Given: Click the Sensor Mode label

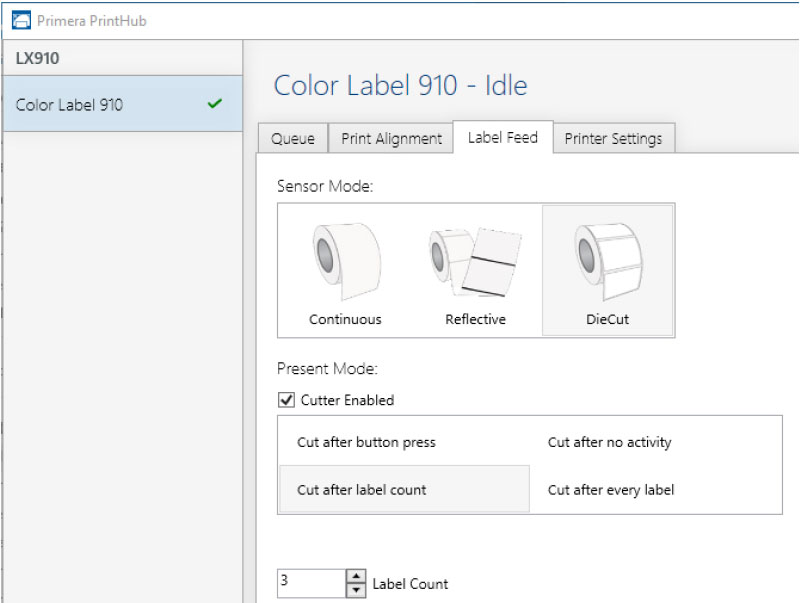Looking at the screenshot, I should pyautogui.click(x=325, y=186).
